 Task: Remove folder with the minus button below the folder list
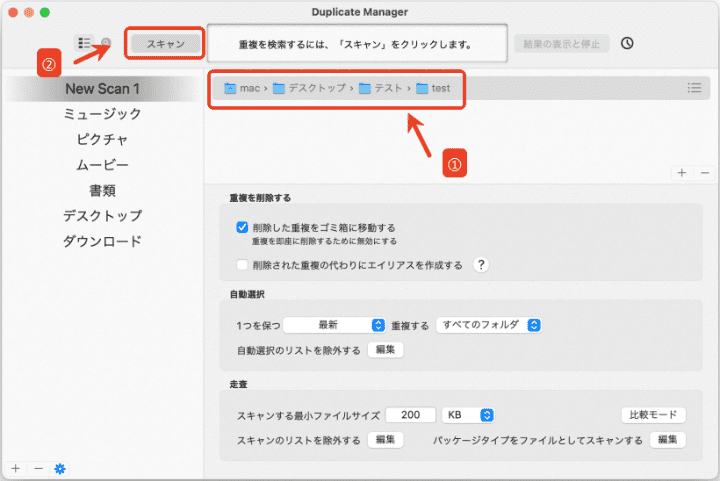tap(704, 172)
